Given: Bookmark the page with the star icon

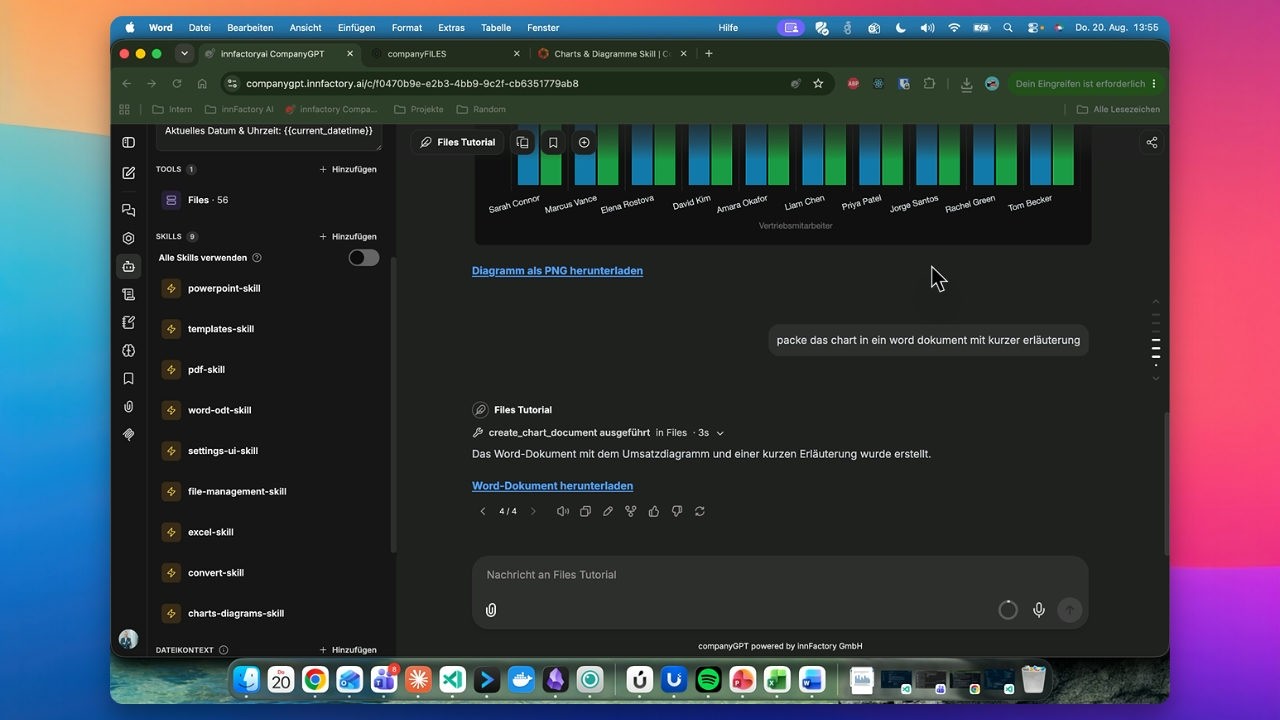Looking at the screenshot, I should [818, 84].
